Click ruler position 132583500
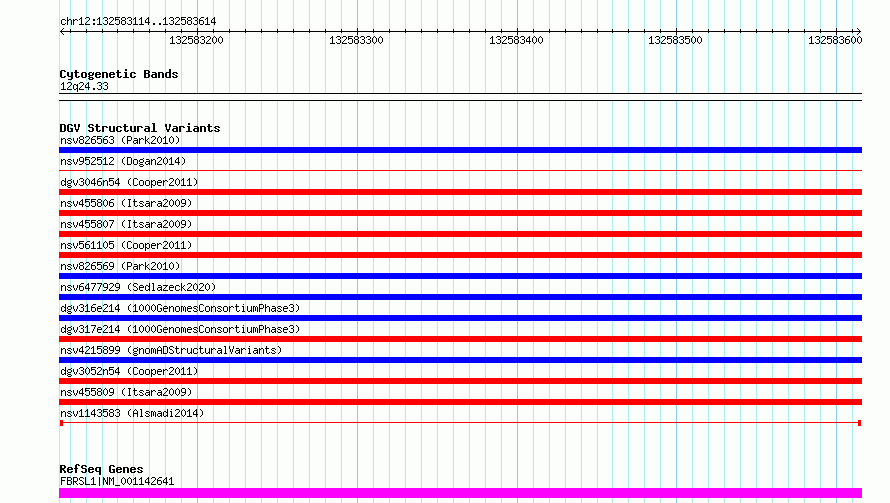This screenshot has width=890, height=503. point(675,40)
